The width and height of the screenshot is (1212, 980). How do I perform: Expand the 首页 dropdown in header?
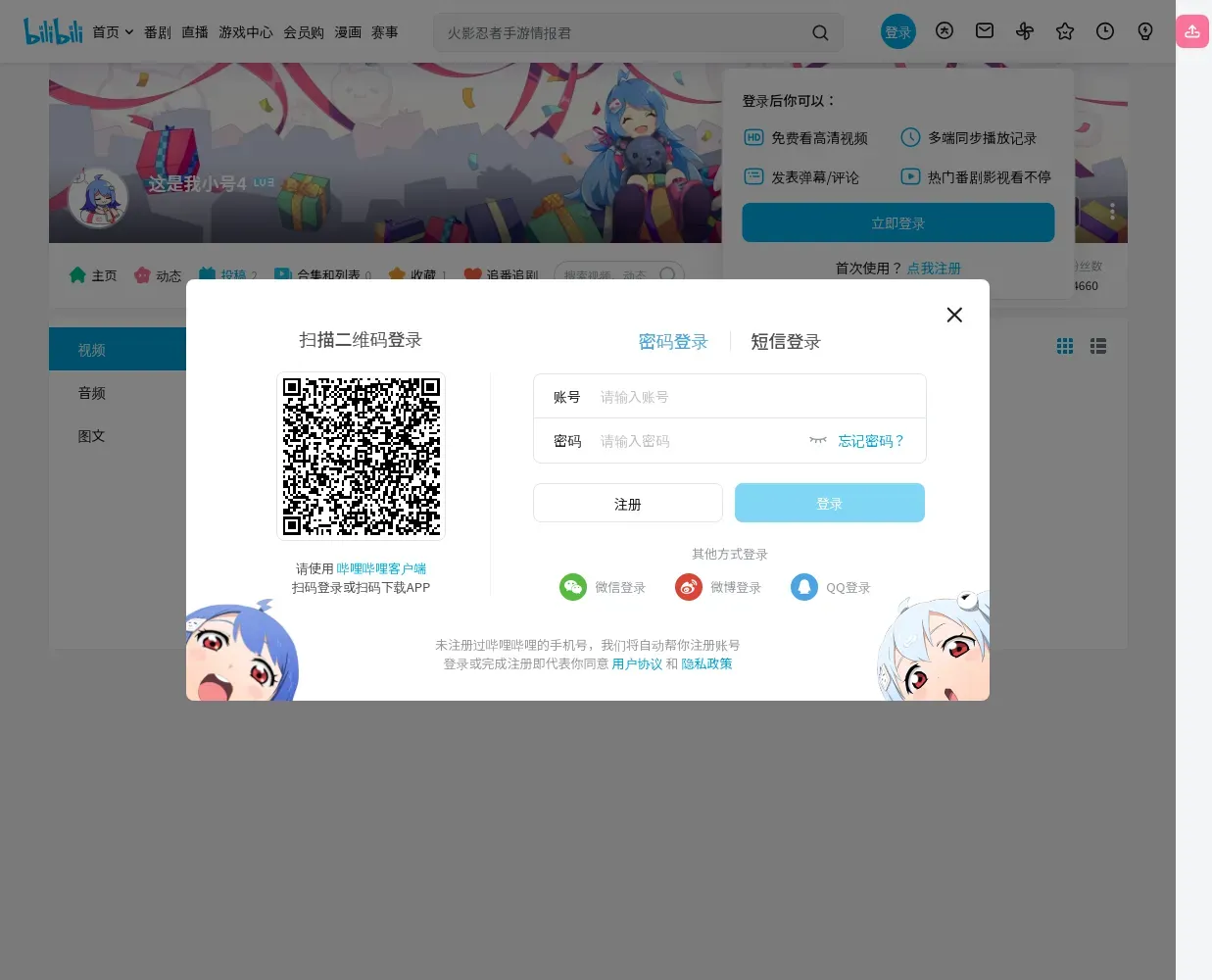point(113,32)
